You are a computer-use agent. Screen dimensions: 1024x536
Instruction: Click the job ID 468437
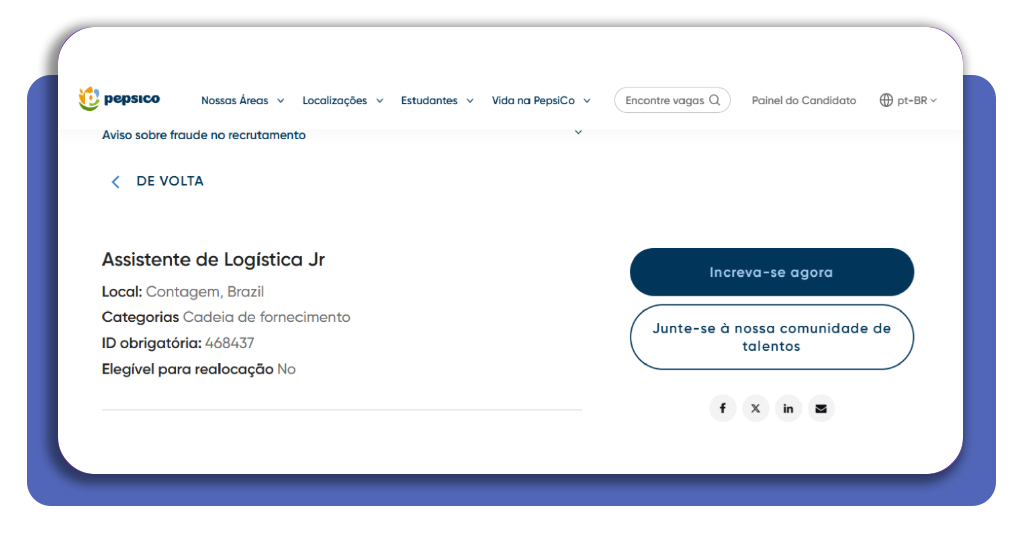229,343
